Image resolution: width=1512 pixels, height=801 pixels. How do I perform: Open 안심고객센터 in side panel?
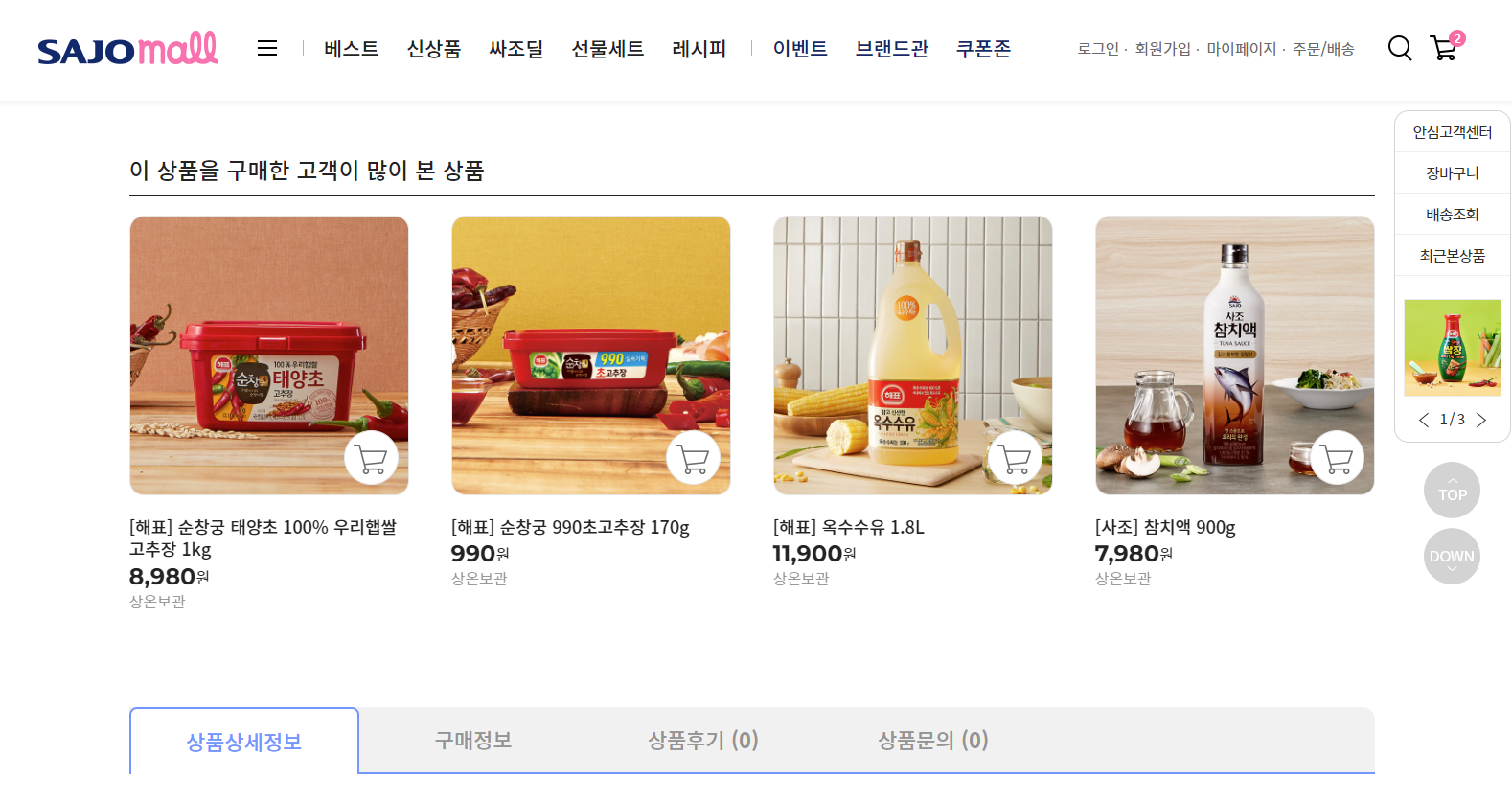[x=1453, y=132]
